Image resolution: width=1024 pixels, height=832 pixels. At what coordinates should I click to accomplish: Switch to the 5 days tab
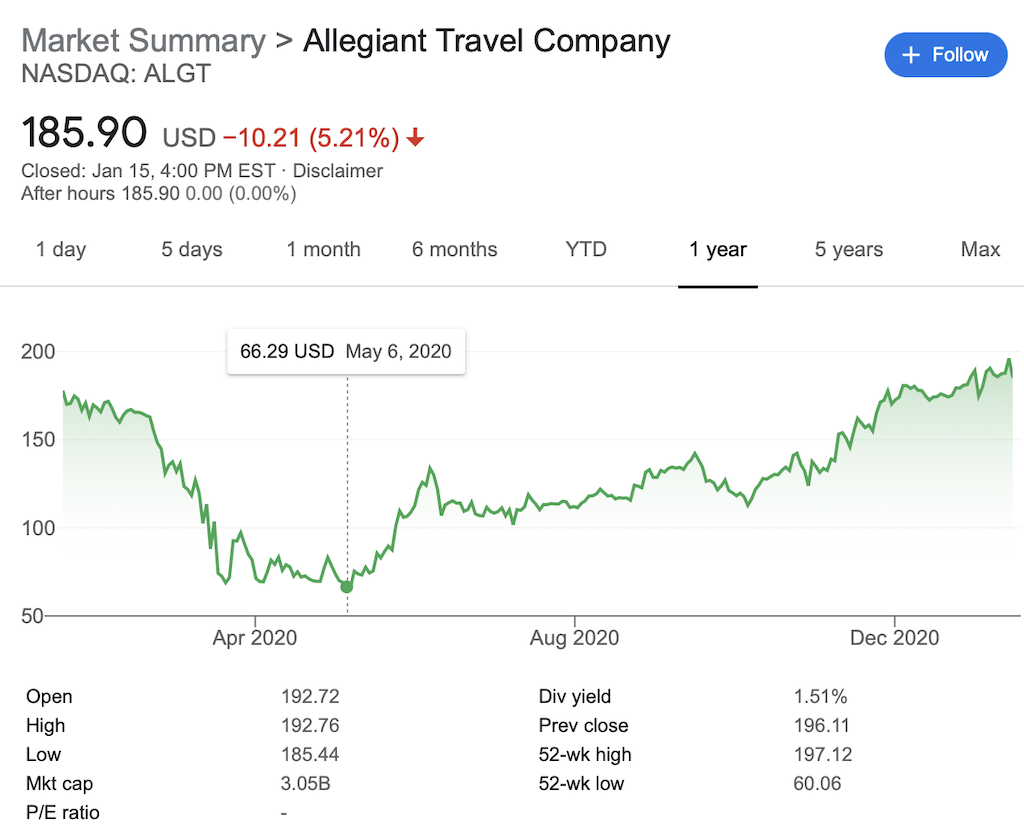(192, 250)
